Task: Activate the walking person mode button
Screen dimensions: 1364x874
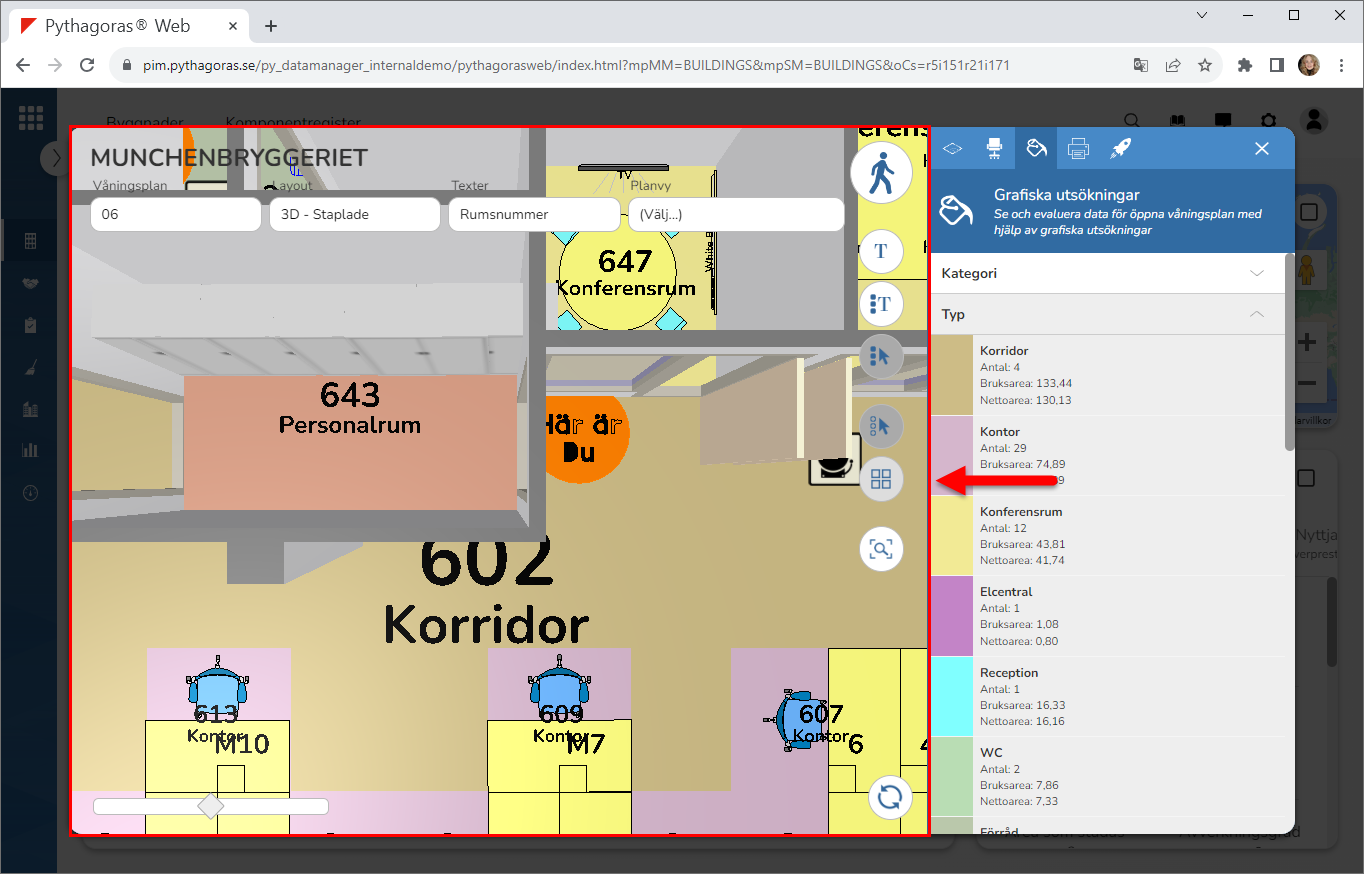Action: pyautogui.click(x=881, y=174)
